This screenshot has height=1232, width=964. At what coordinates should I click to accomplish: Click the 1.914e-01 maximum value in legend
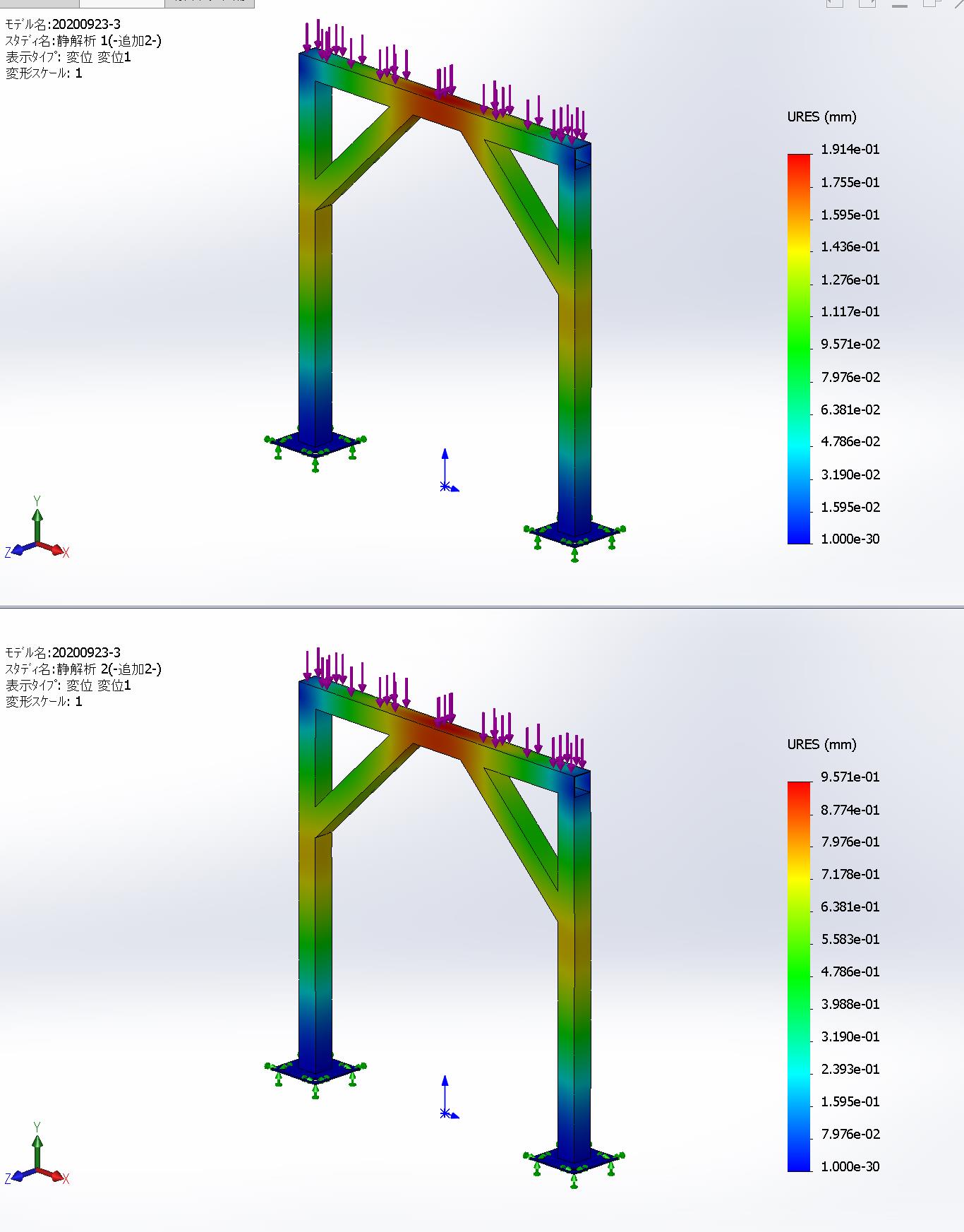click(850, 150)
